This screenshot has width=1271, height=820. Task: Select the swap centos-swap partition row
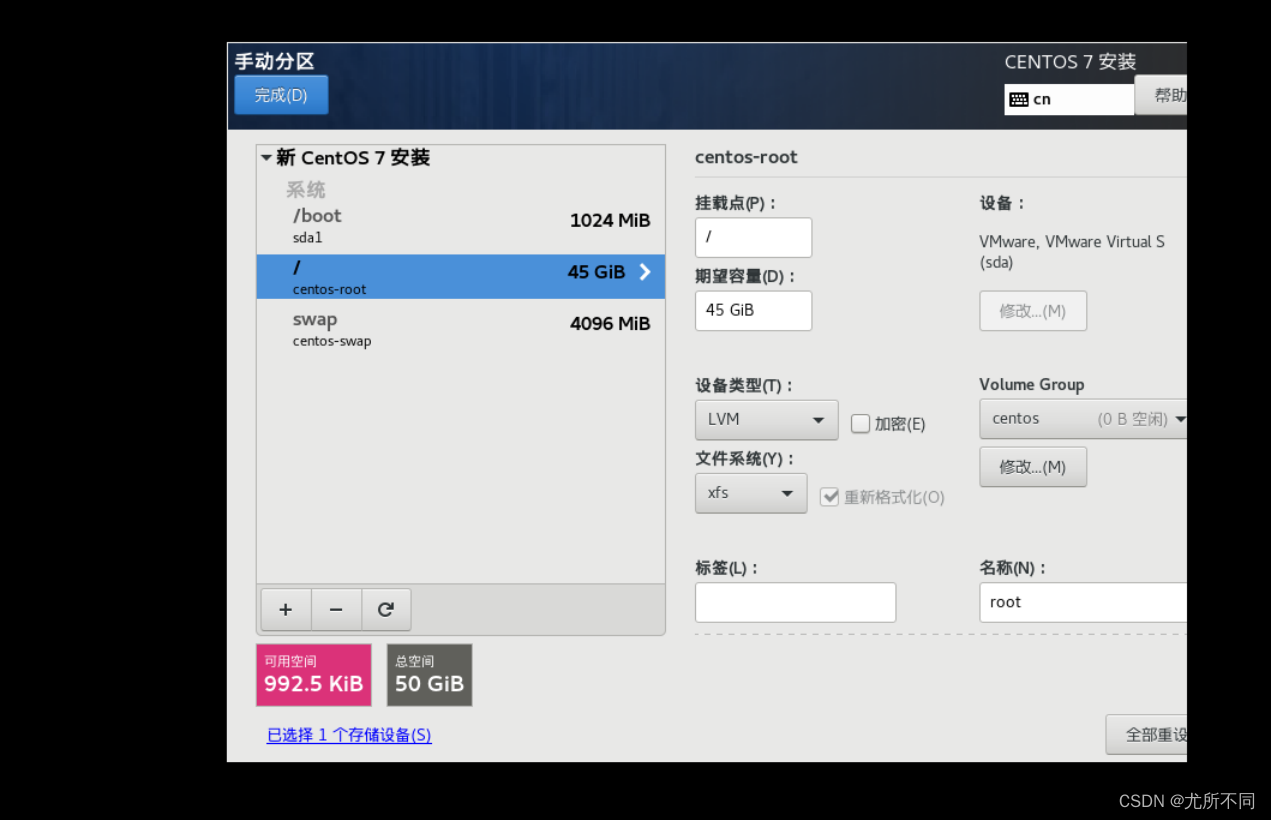(x=461, y=329)
